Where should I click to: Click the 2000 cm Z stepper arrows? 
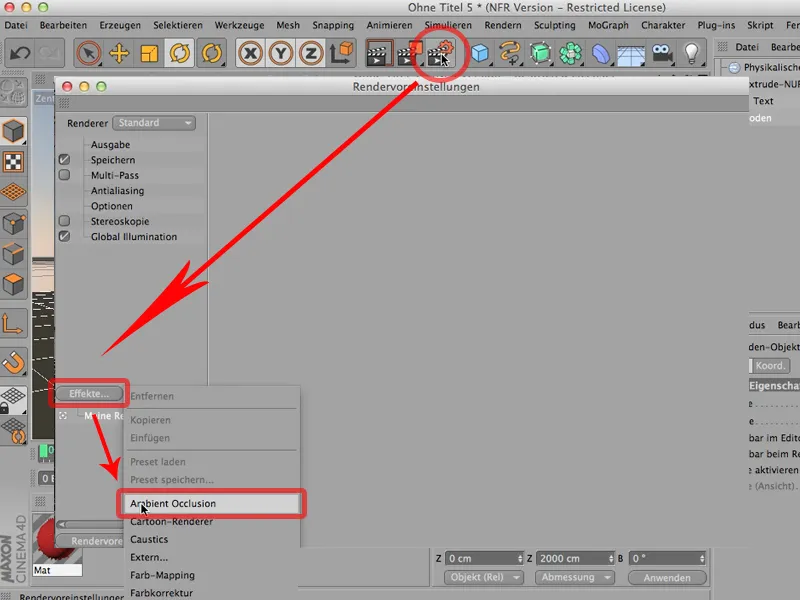(x=611, y=559)
